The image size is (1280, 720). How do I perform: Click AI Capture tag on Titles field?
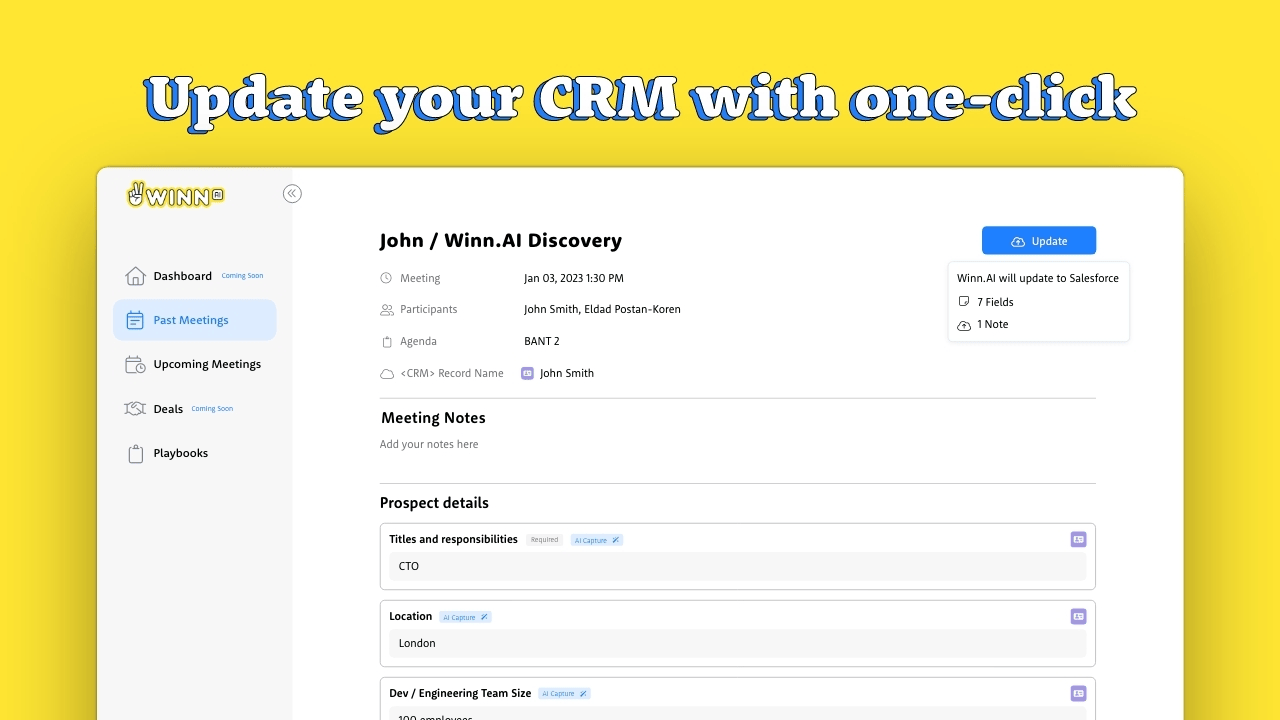[597, 540]
